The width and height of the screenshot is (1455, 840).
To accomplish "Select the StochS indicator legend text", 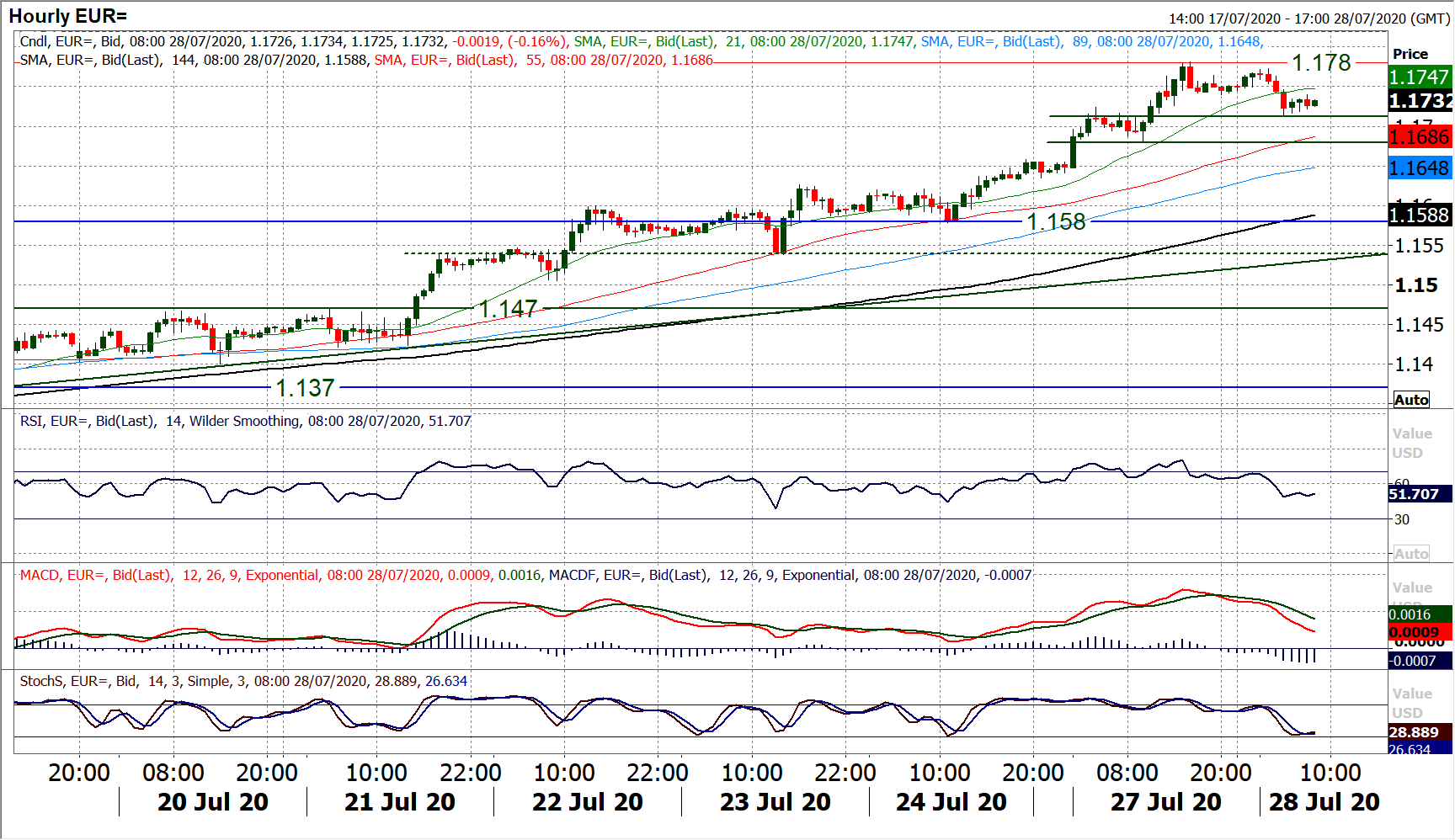I will (x=243, y=681).
